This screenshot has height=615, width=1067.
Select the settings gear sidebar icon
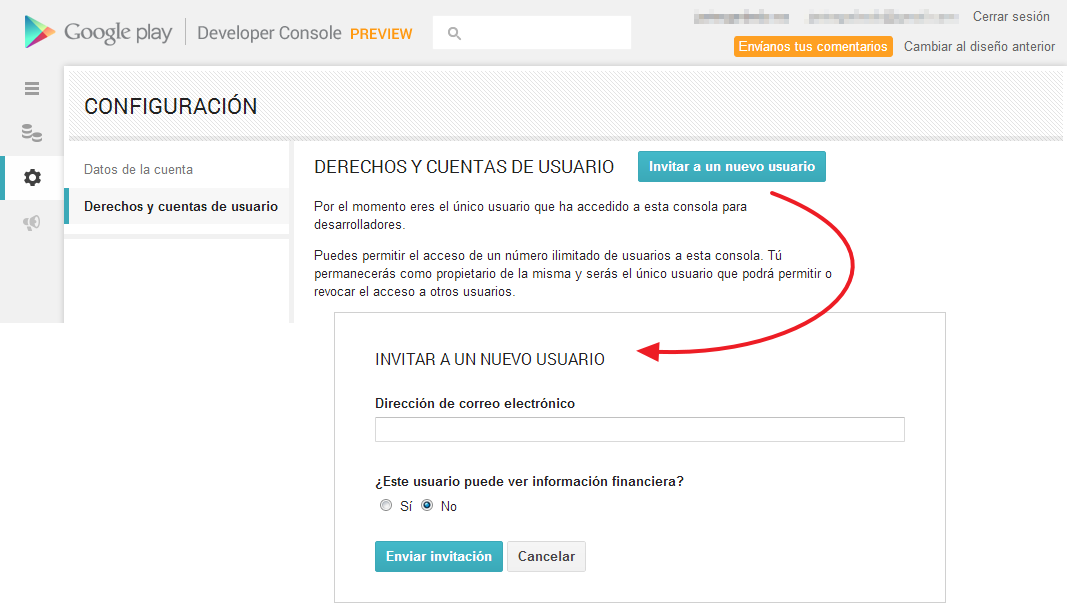[x=32, y=178]
